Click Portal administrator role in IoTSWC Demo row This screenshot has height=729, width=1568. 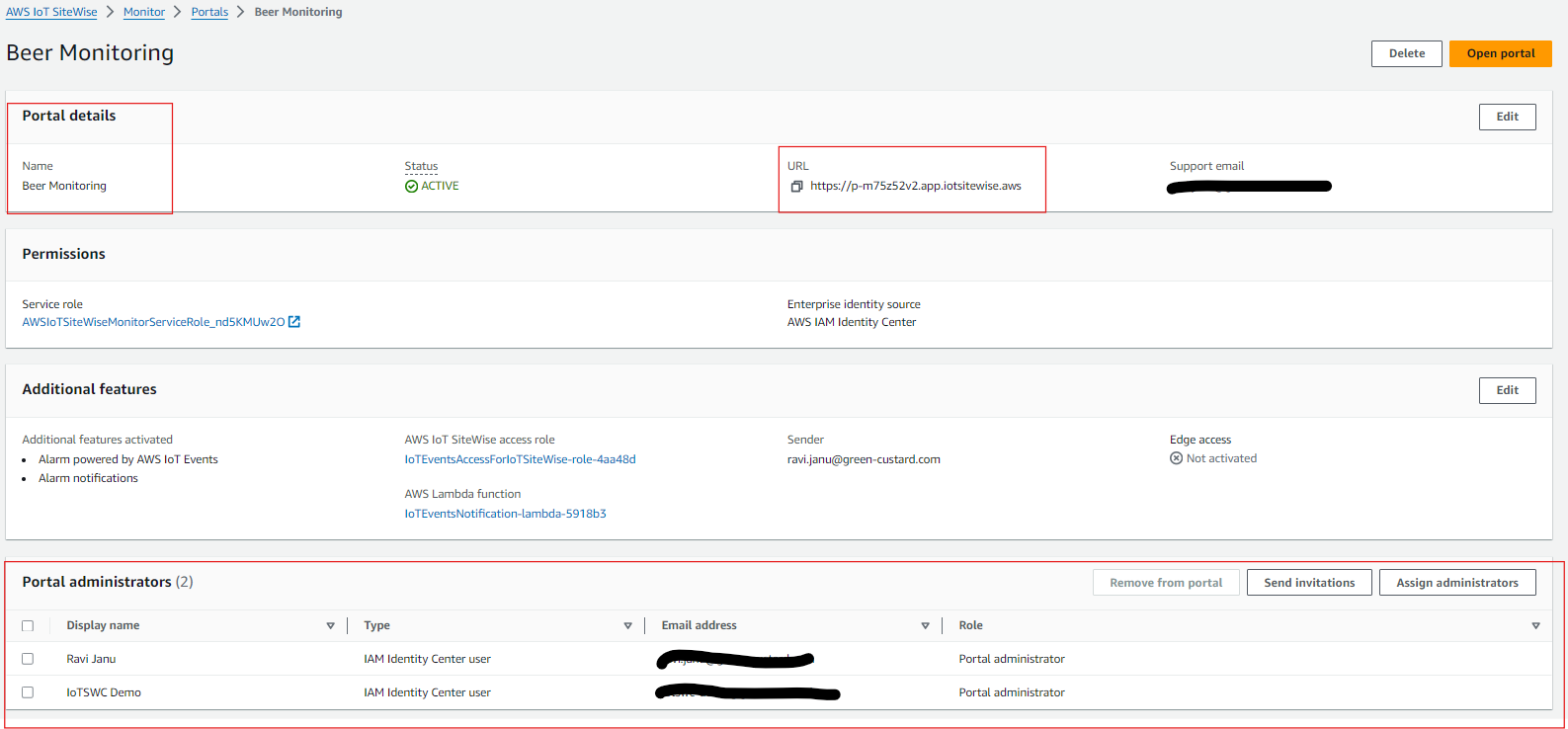1012,692
